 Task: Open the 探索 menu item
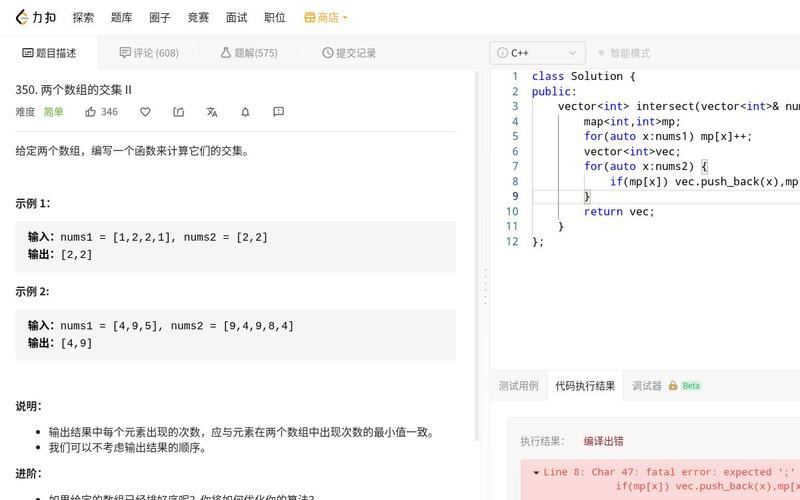(83, 17)
